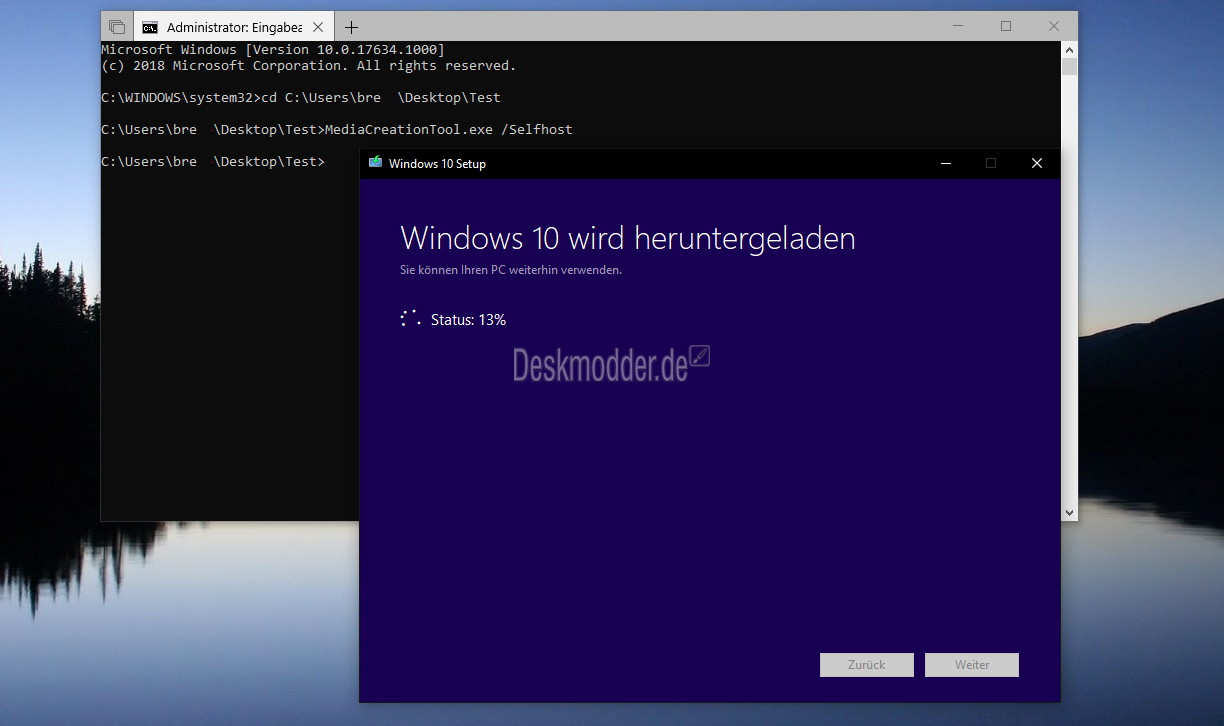Open the tab overview icon in console window

coord(117,27)
